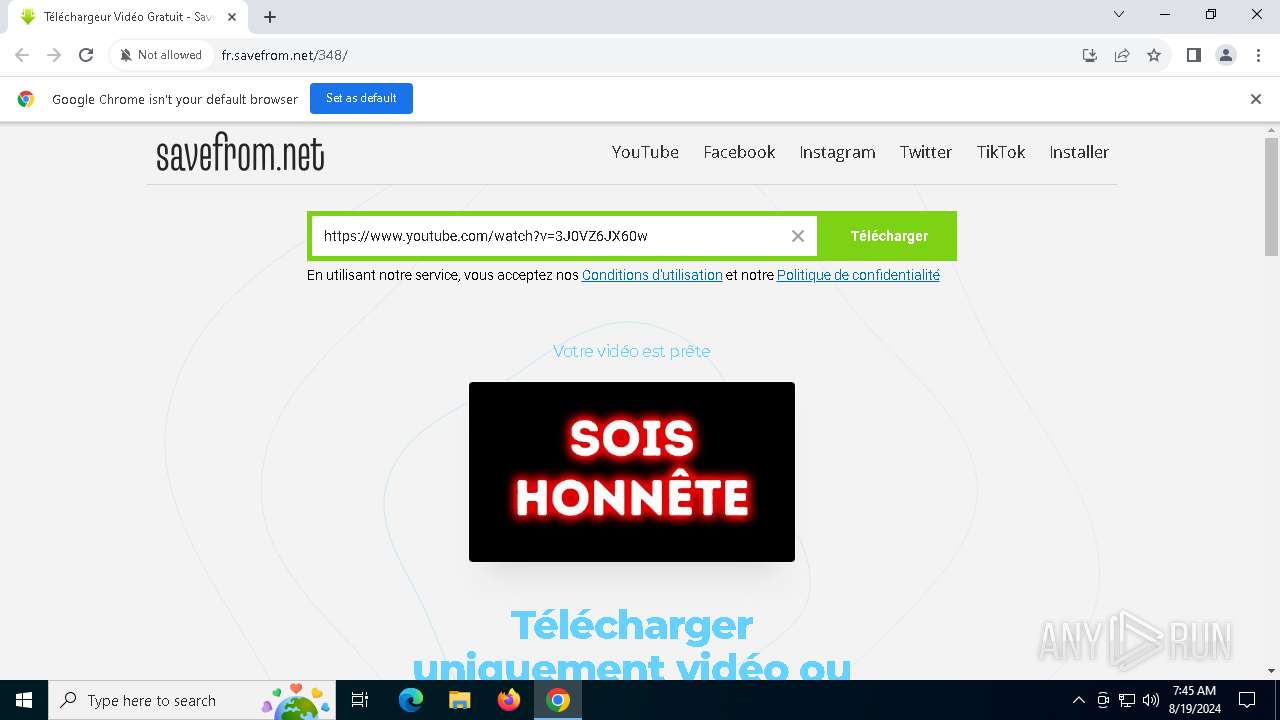Show hidden system tray icons
The image size is (1280, 720).
(1078, 700)
